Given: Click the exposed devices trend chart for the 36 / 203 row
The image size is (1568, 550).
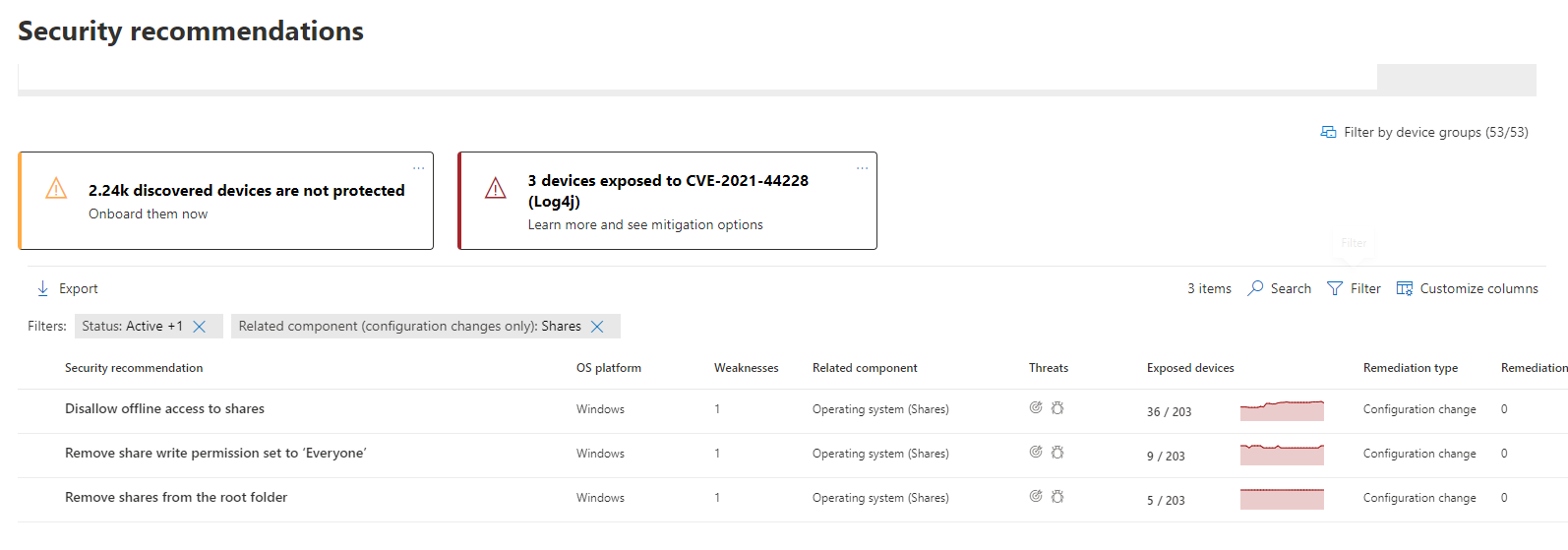Looking at the screenshot, I should (x=1282, y=410).
